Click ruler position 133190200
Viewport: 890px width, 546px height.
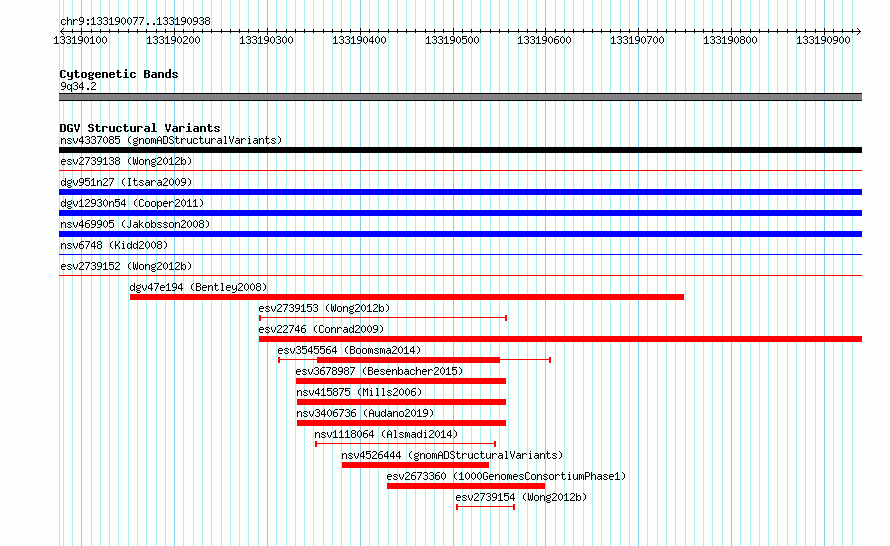click(x=173, y=40)
